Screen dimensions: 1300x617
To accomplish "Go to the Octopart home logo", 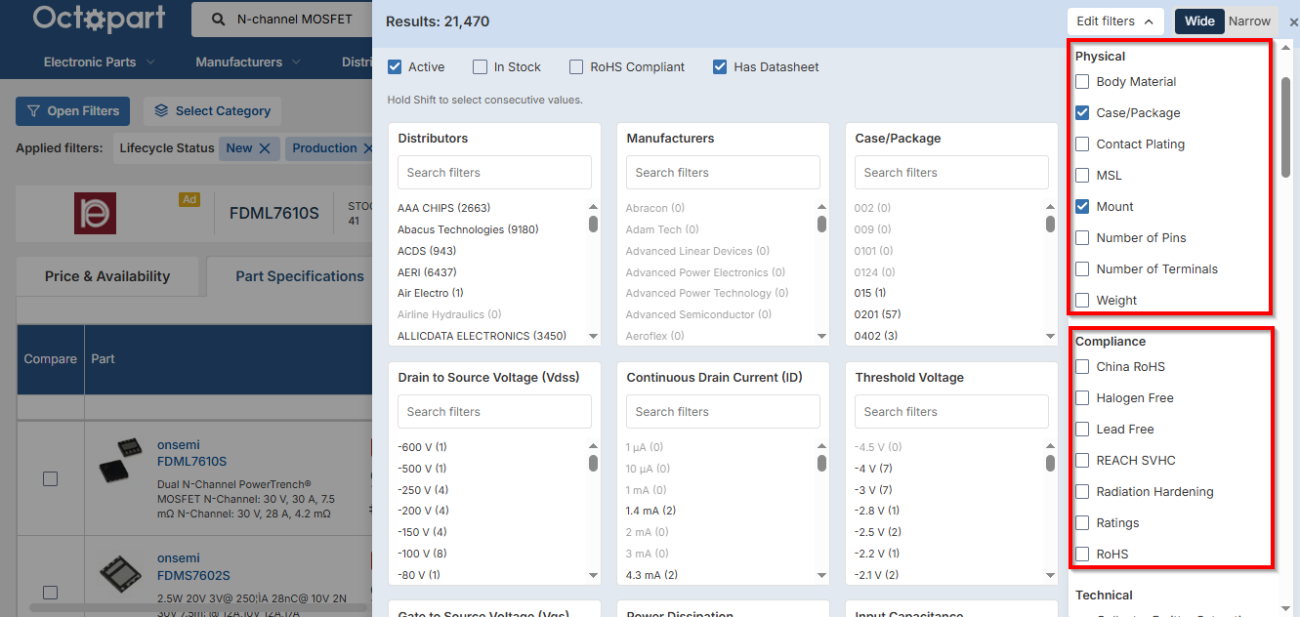I will point(99,18).
